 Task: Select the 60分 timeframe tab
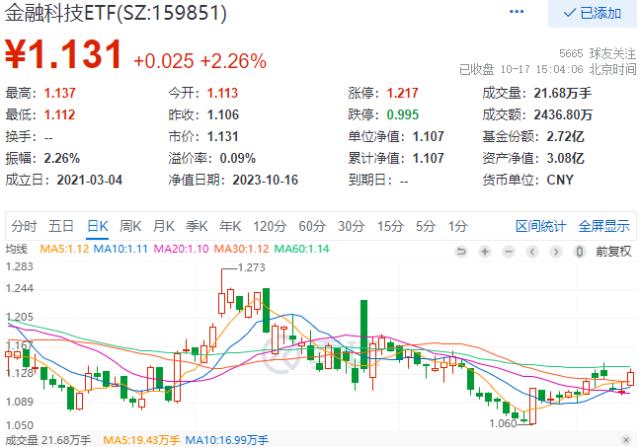tap(312, 225)
